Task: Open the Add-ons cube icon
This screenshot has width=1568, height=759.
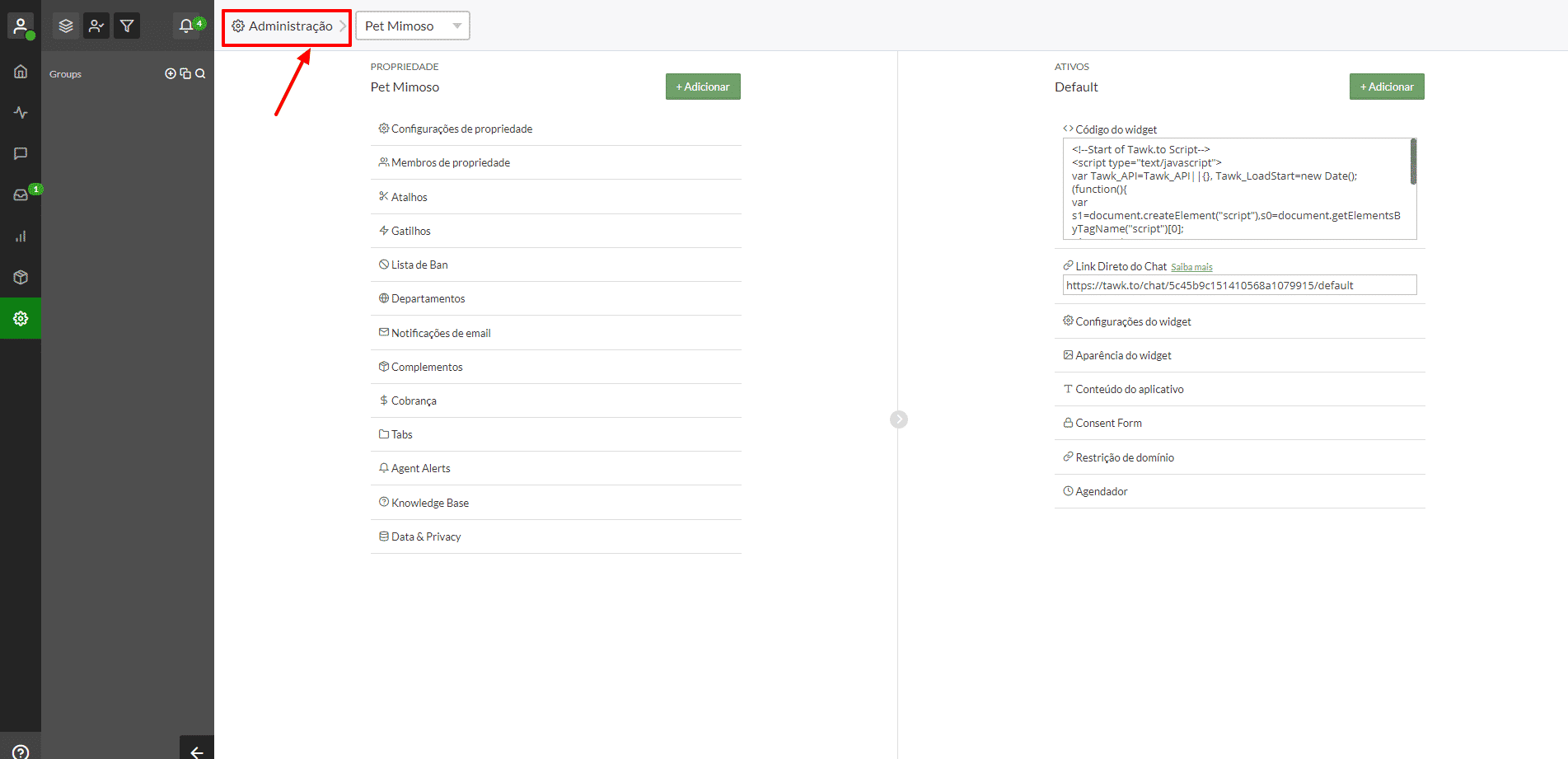Action: 21,277
